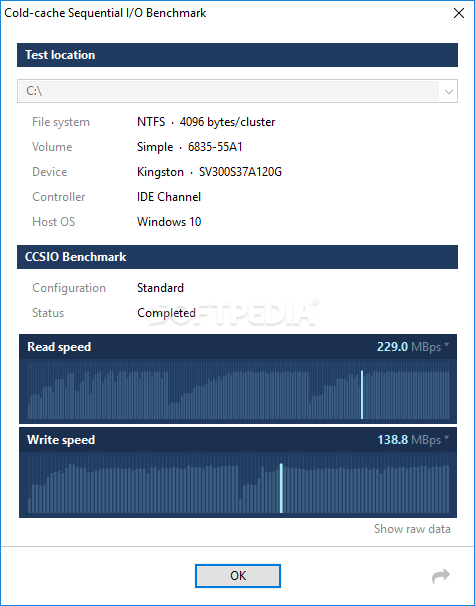The height and width of the screenshot is (606, 475).
Task: Click the highlighted bar in Write speed graph
Action: (281, 488)
